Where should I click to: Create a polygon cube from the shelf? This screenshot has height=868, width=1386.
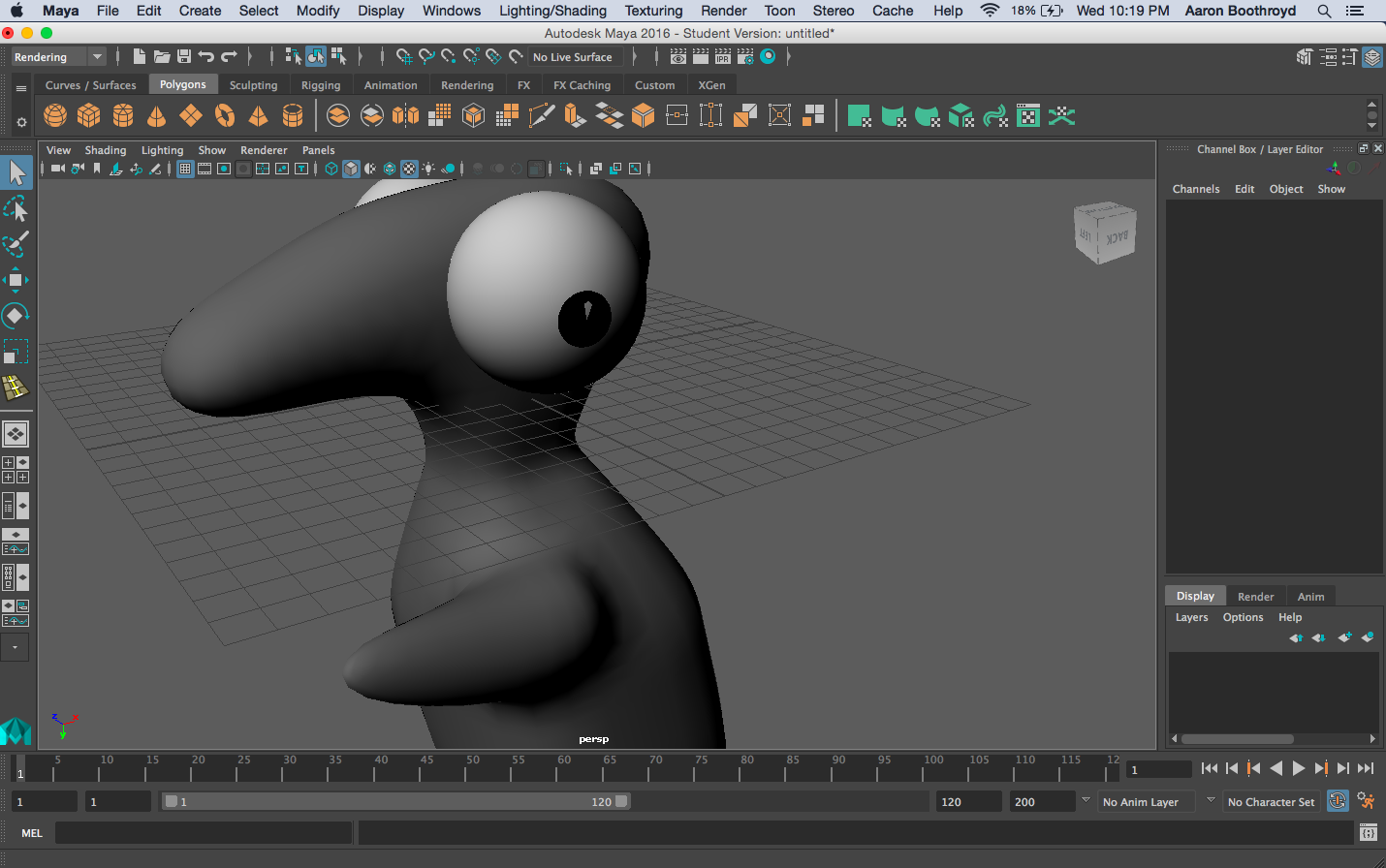click(x=89, y=116)
